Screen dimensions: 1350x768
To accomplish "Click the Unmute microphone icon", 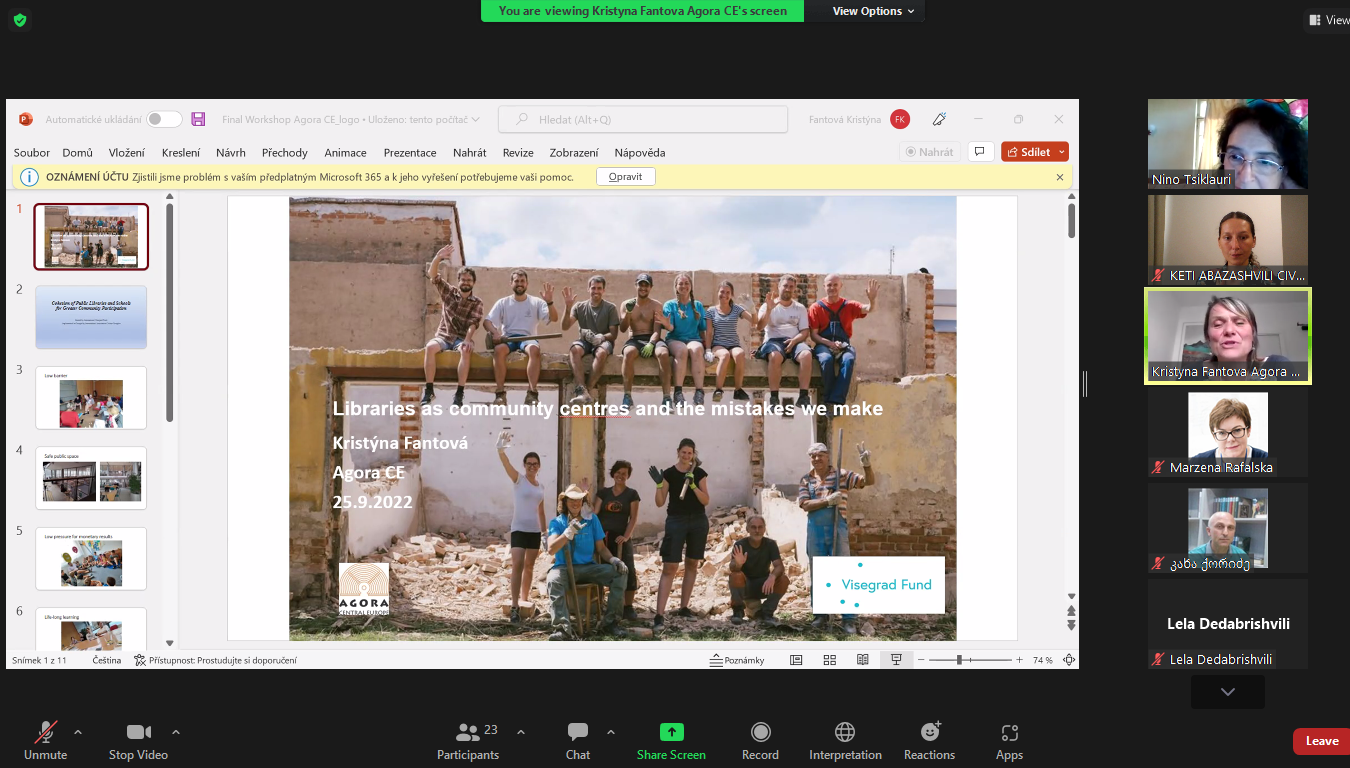I will click(45, 733).
